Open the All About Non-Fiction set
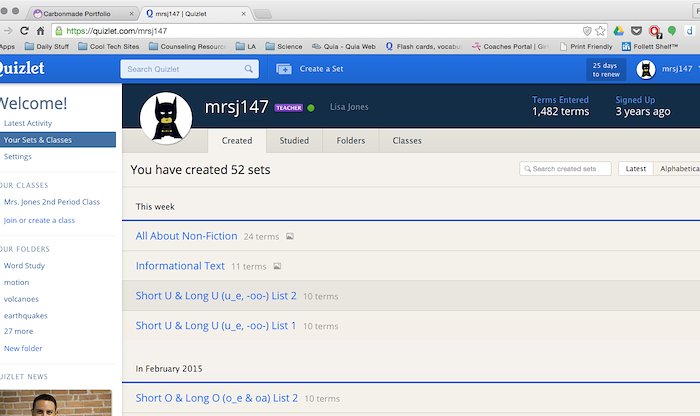The height and width of the screenshot is (416, 700). coord(187,236)
